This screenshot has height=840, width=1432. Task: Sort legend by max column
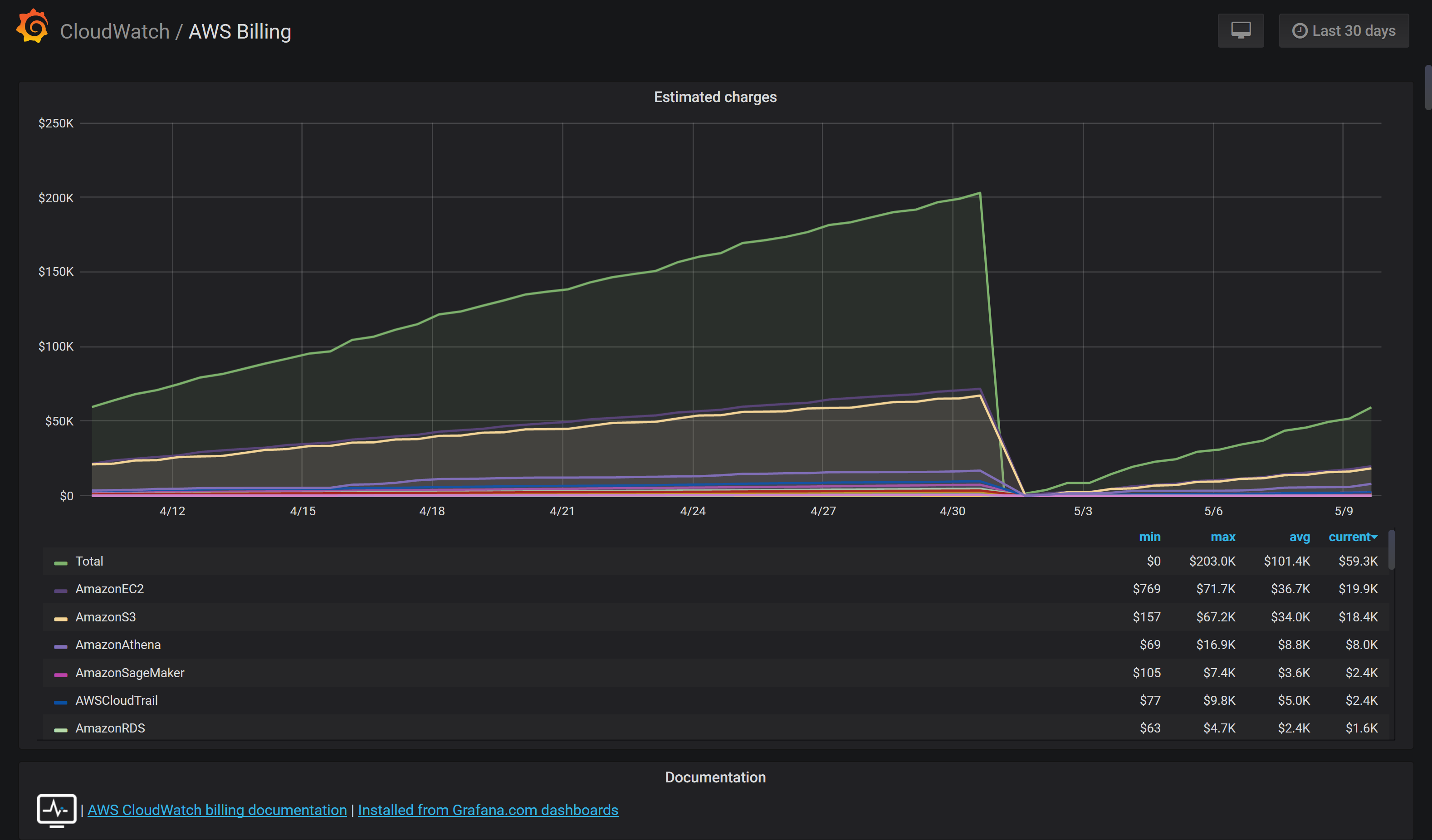click(1222, 537)
